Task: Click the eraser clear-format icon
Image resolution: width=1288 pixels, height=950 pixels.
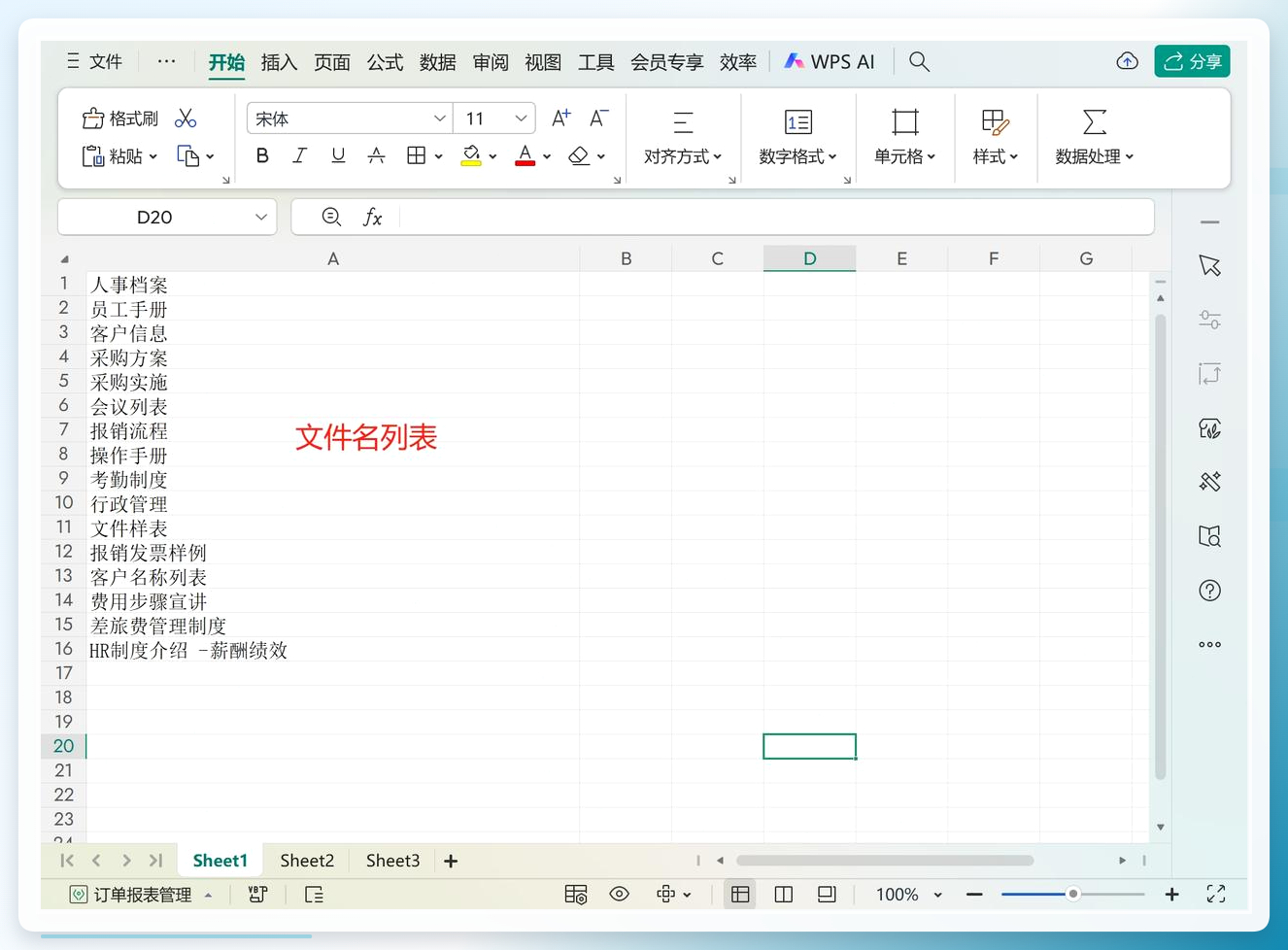Action: pos(580,155)
